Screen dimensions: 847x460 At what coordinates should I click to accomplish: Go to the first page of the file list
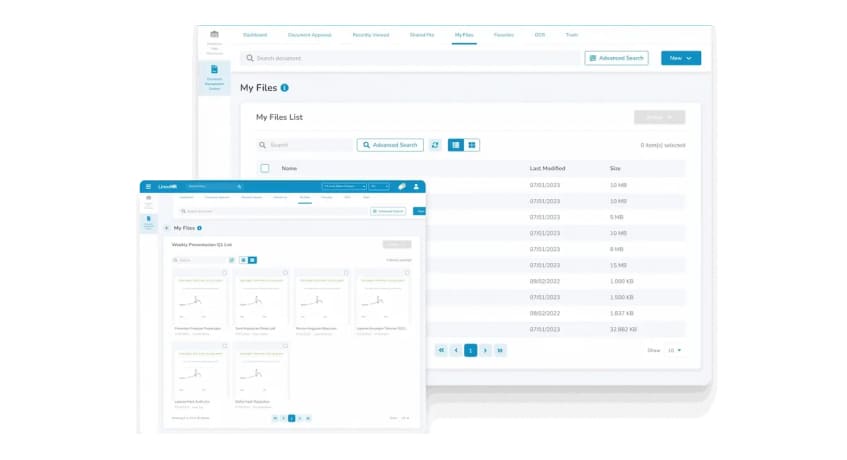(441, 350)
